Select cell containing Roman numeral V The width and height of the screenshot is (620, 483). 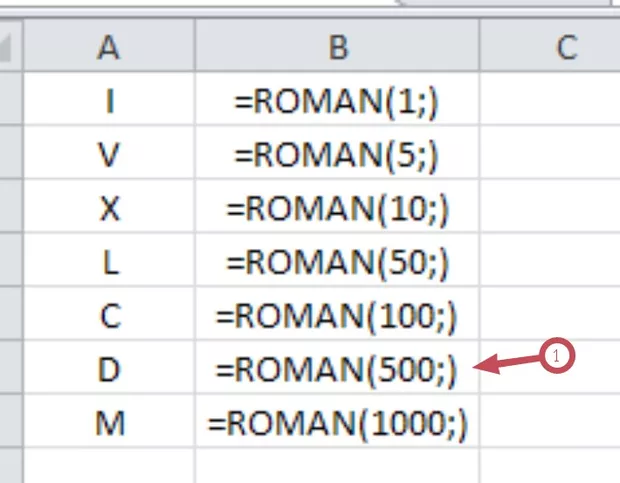tap(109, 155)
